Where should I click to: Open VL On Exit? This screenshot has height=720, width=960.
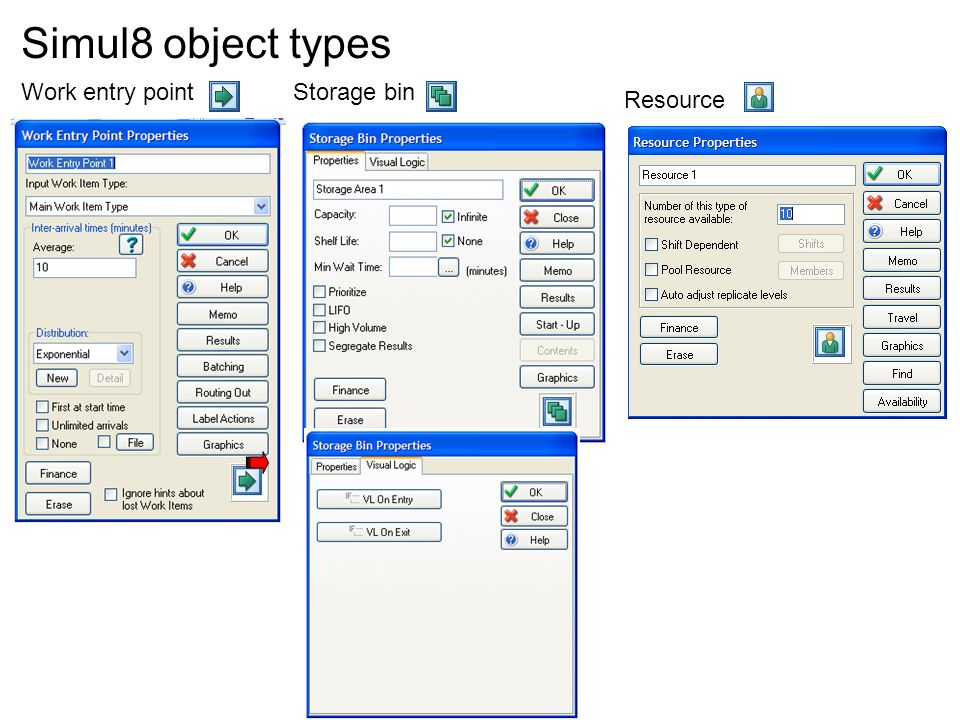(379, 532)
